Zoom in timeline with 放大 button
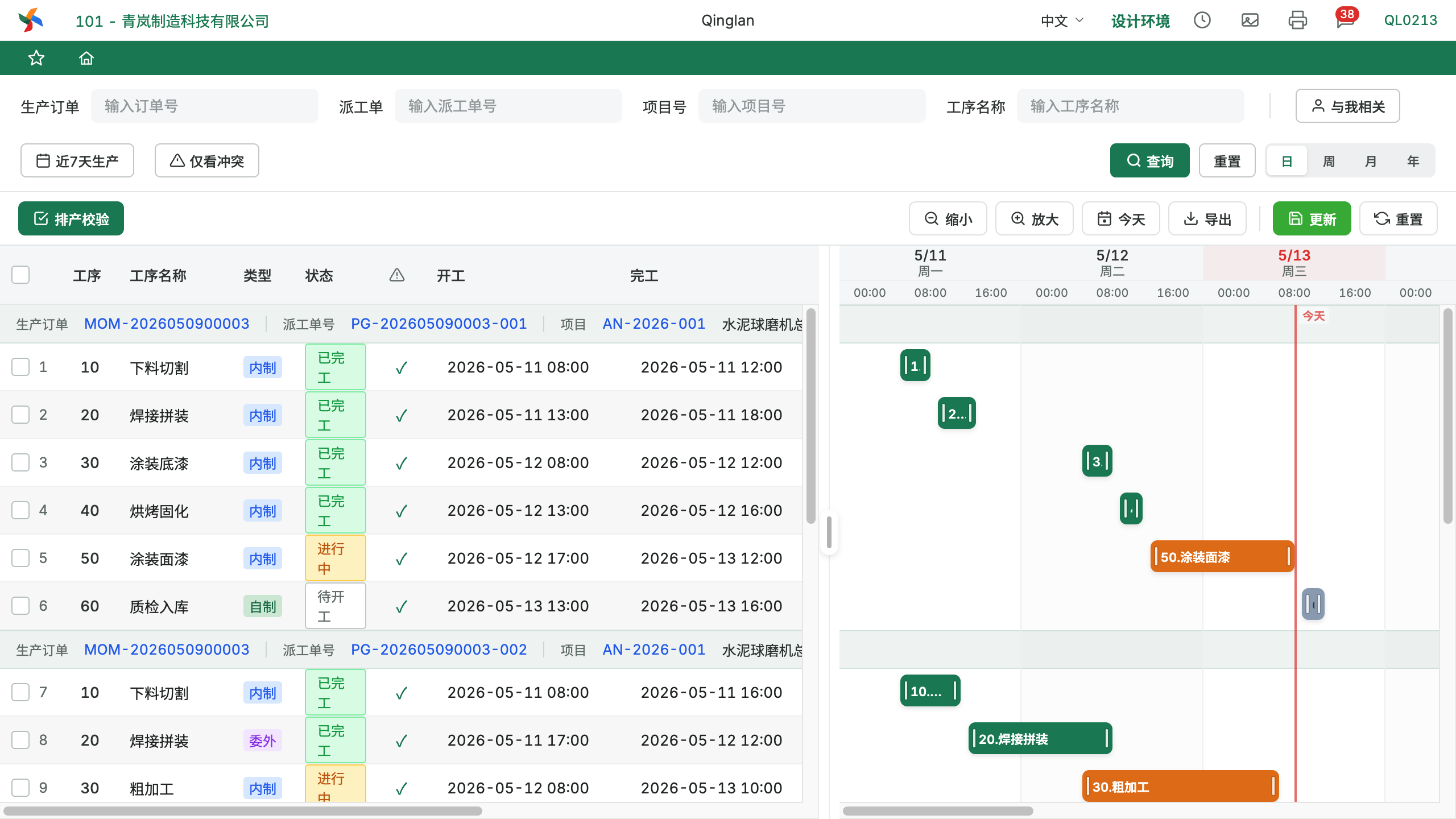This screenshot has height=819, width=1456. [1035, 218]
